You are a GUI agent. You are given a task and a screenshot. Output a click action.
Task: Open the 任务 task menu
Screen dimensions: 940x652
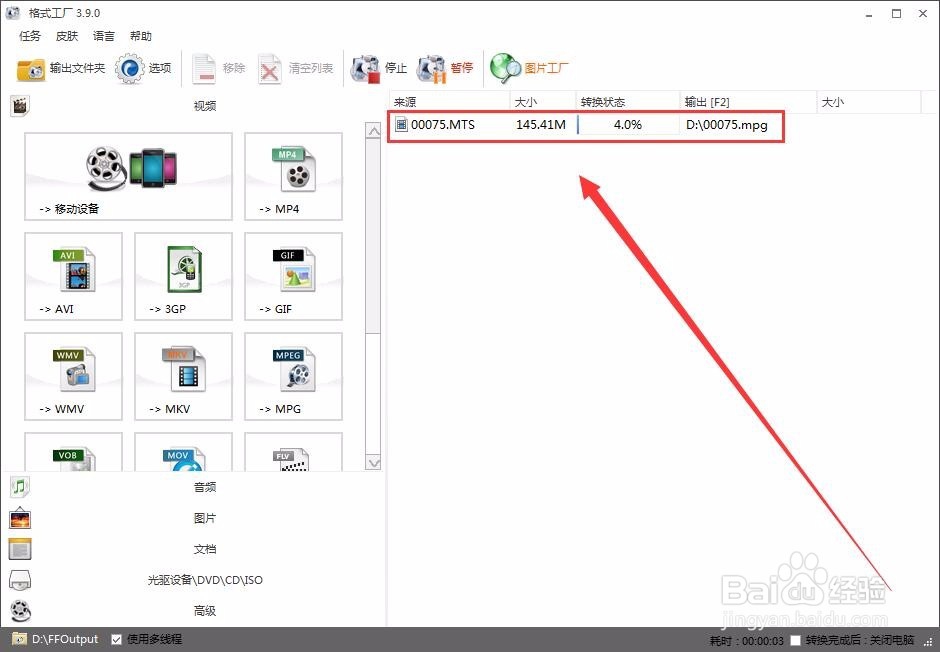30,36
